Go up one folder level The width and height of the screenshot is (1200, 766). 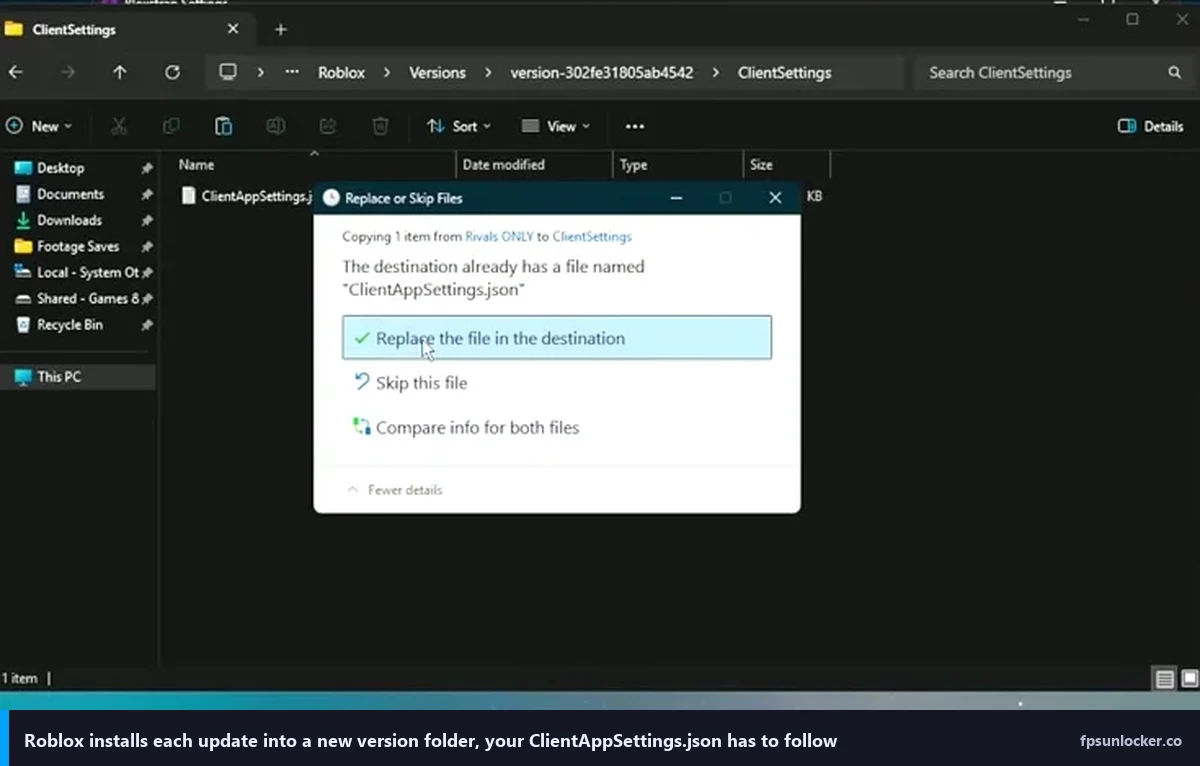click(x=120, y=72)
